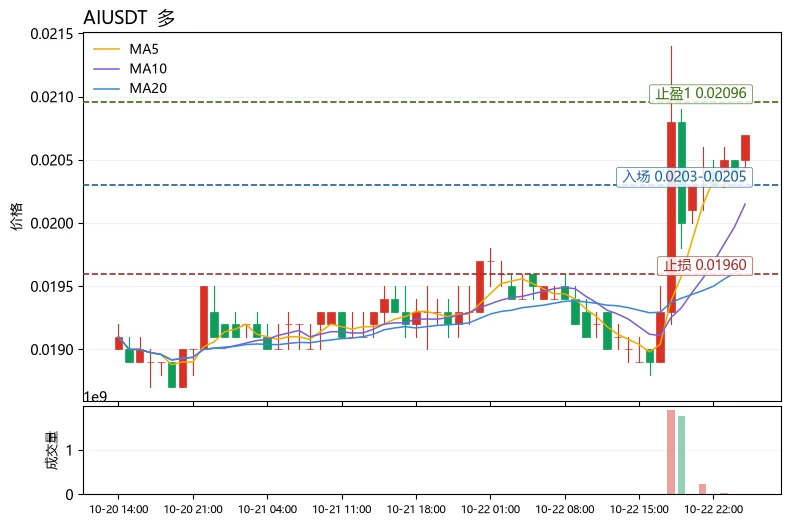790x526 pixels.
Task: Click the 10-21 11:00 time label
Action: 342,509
